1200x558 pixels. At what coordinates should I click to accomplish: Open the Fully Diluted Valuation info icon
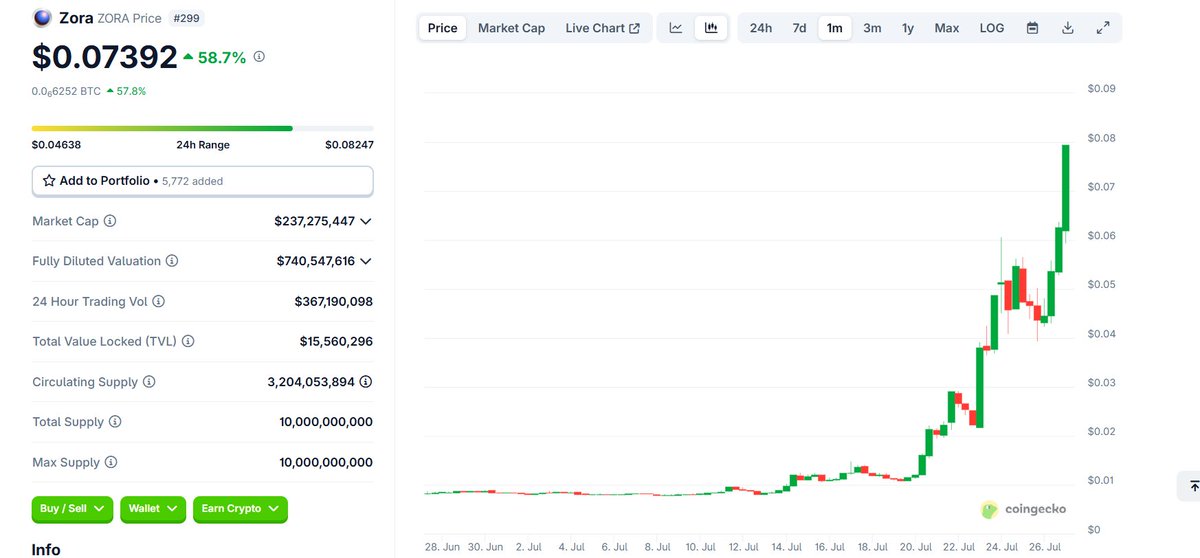(x=172, y=261)
